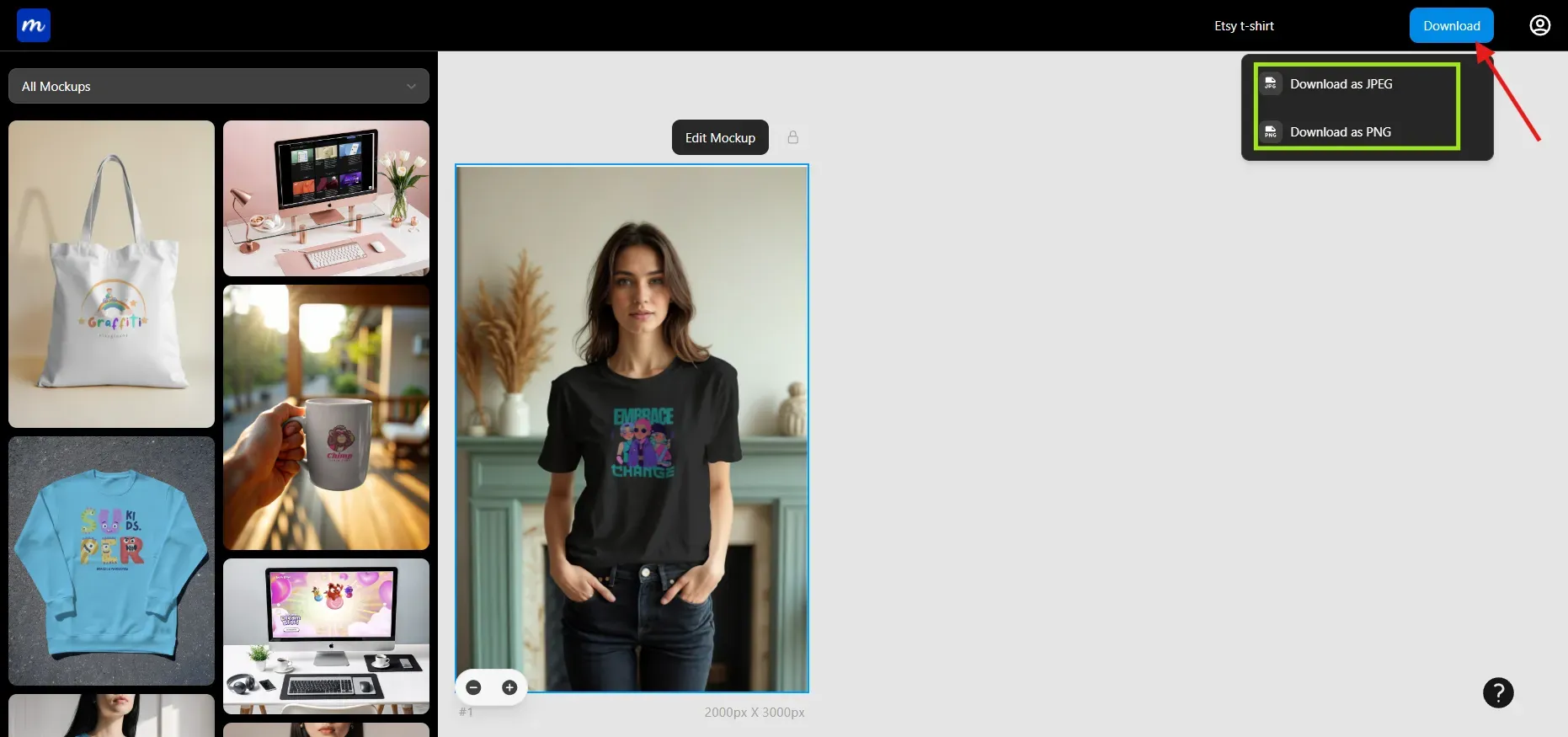
Task: Choose Download as JPEG option
Action: coord(1341,84)
